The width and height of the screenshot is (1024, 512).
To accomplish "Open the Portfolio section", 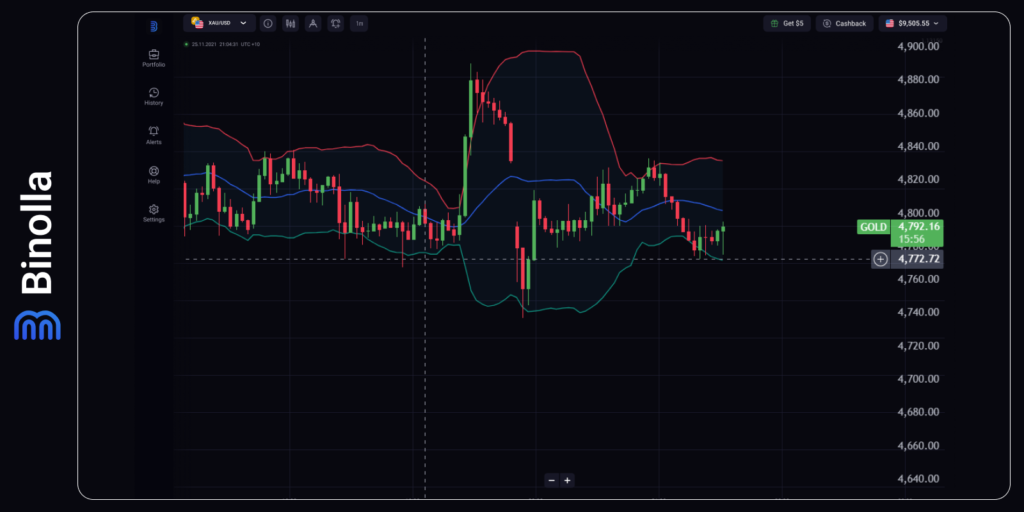I will pos(153,58).
